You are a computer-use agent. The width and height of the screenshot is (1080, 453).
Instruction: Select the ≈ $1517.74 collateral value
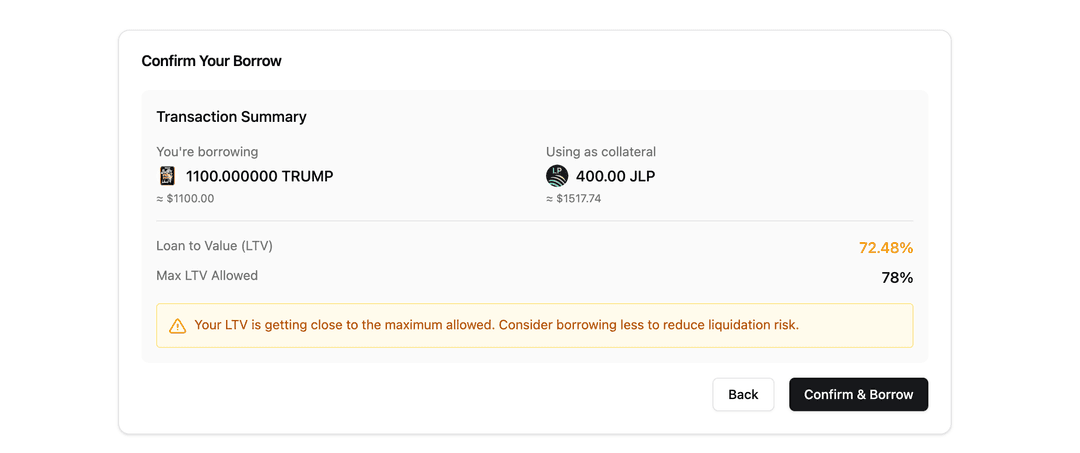573,199
